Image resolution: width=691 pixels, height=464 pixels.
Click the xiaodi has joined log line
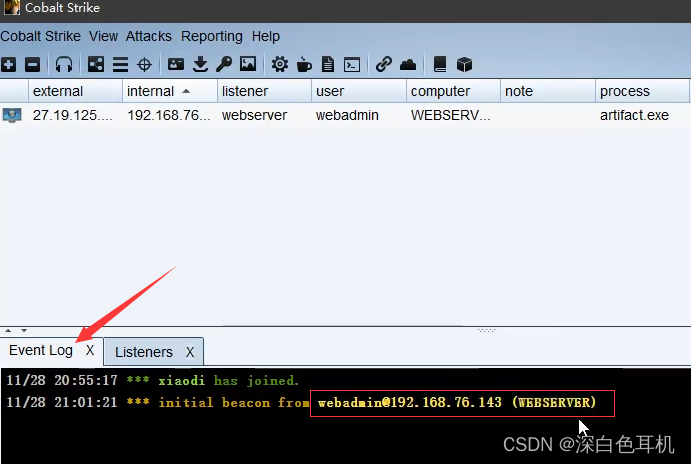152,380
